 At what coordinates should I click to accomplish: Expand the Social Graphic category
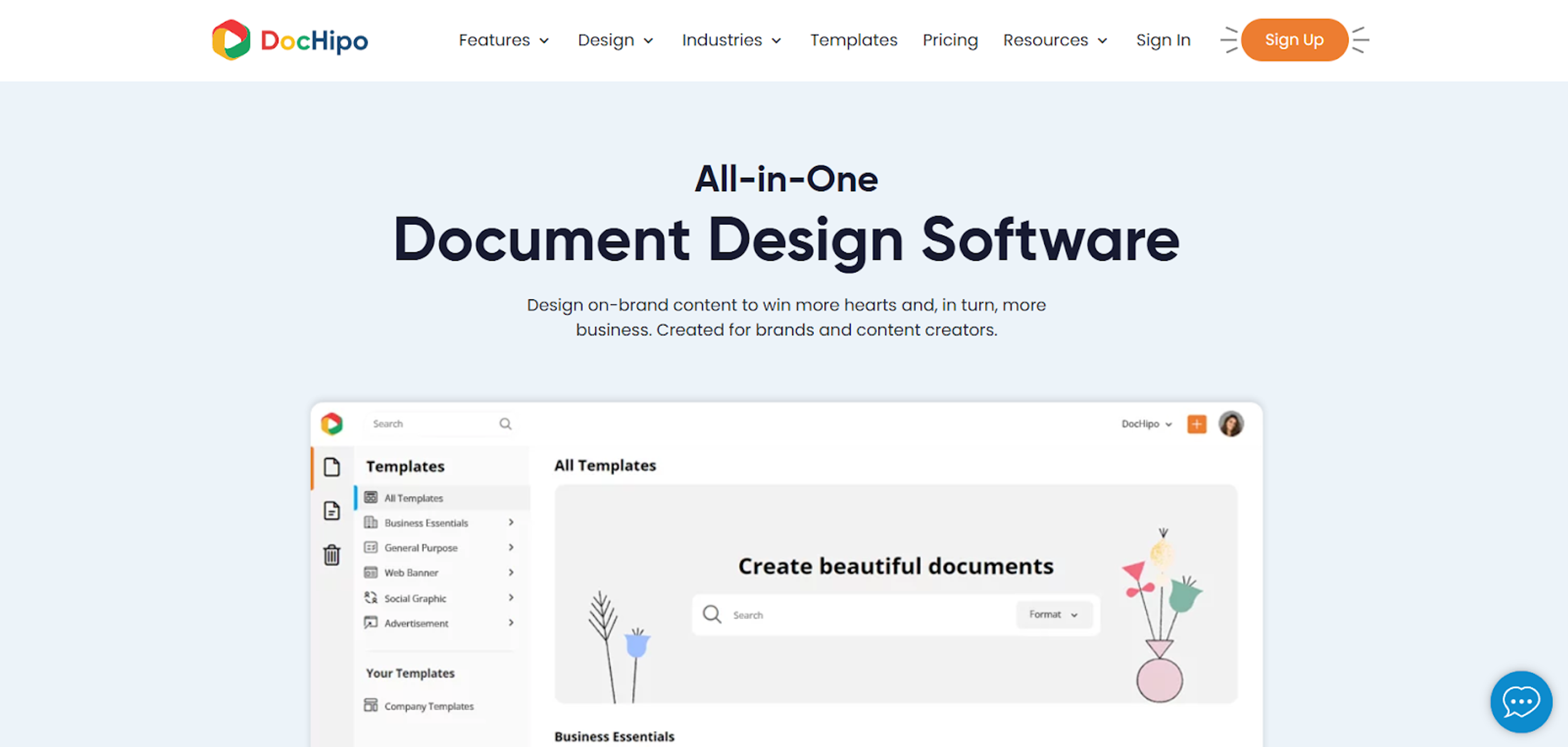[415, 598]
